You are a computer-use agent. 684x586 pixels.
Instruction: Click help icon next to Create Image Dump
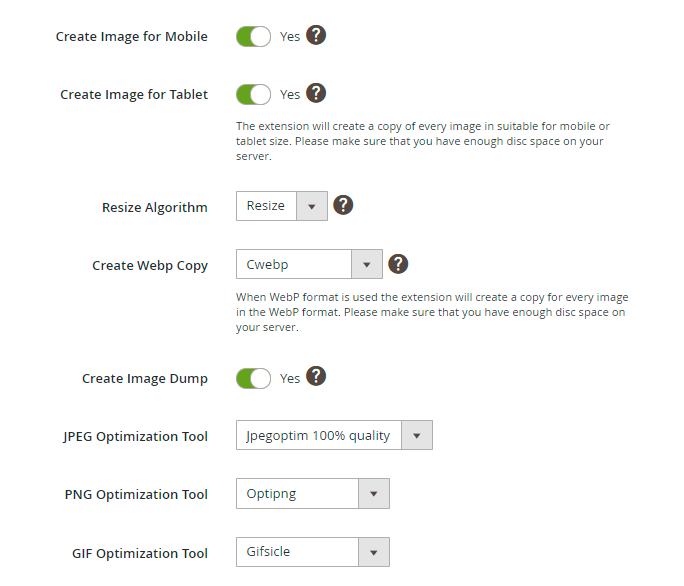[x=316, y=377]
